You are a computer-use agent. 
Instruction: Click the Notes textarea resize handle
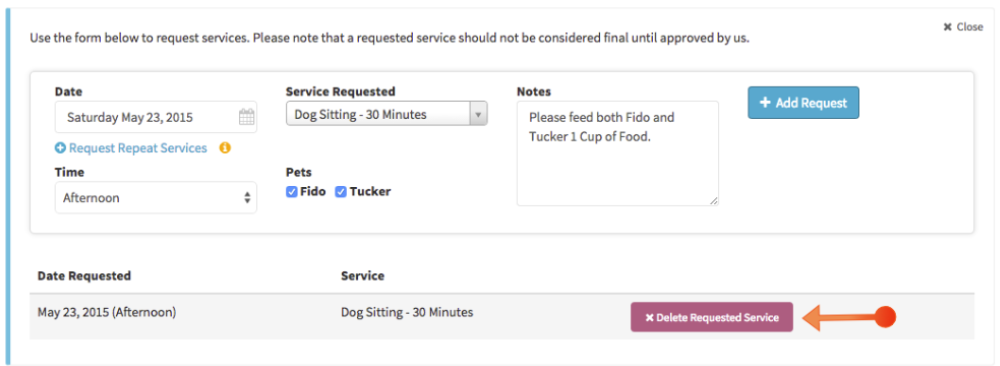(713, 200)
